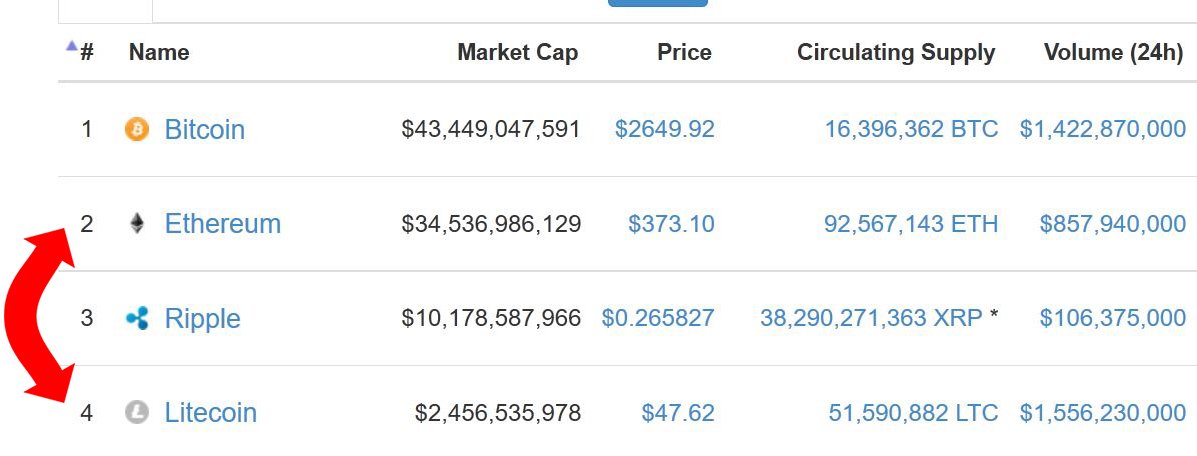Click the sort arrow beside # header

(72, 46)
